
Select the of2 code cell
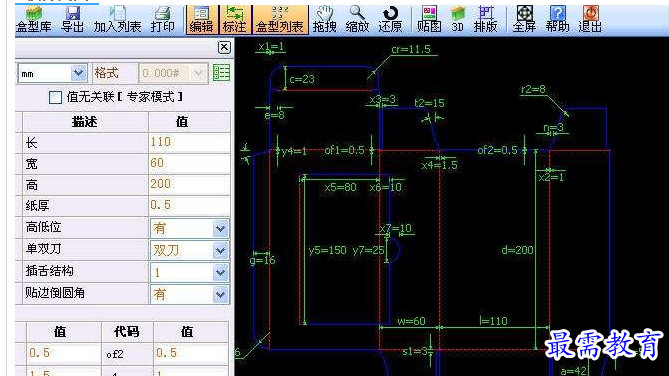click(x=127, y=354)
